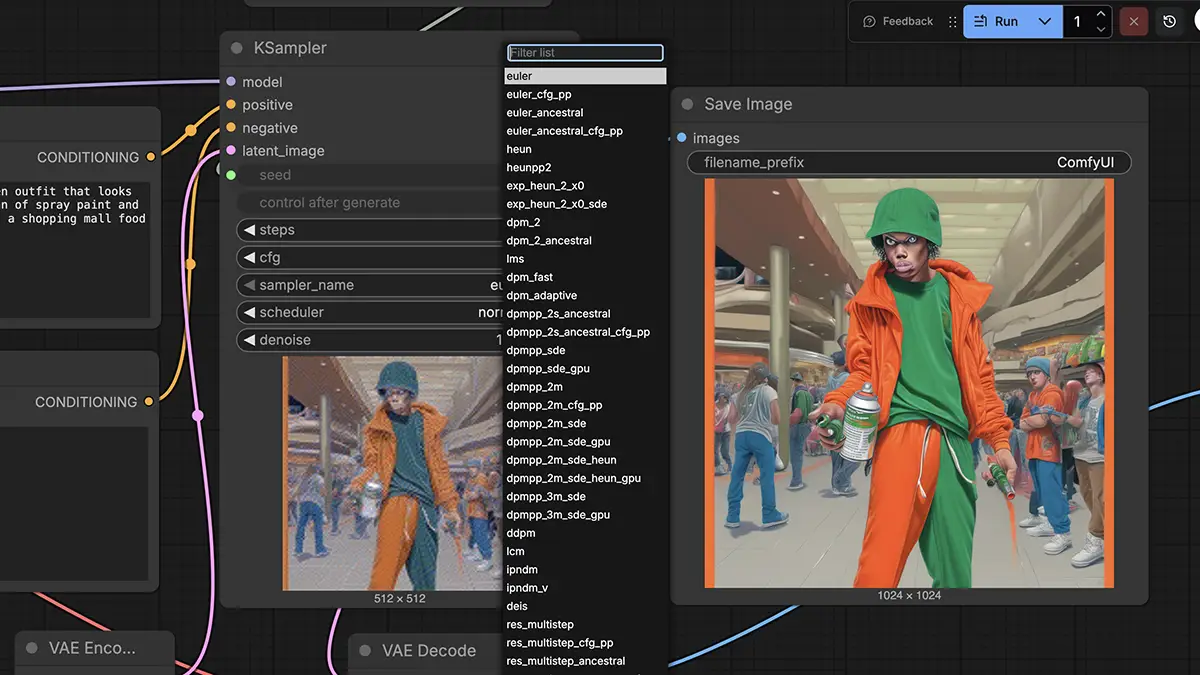
Task: Click the Filter list search field
Action: [x=585, y=52]
